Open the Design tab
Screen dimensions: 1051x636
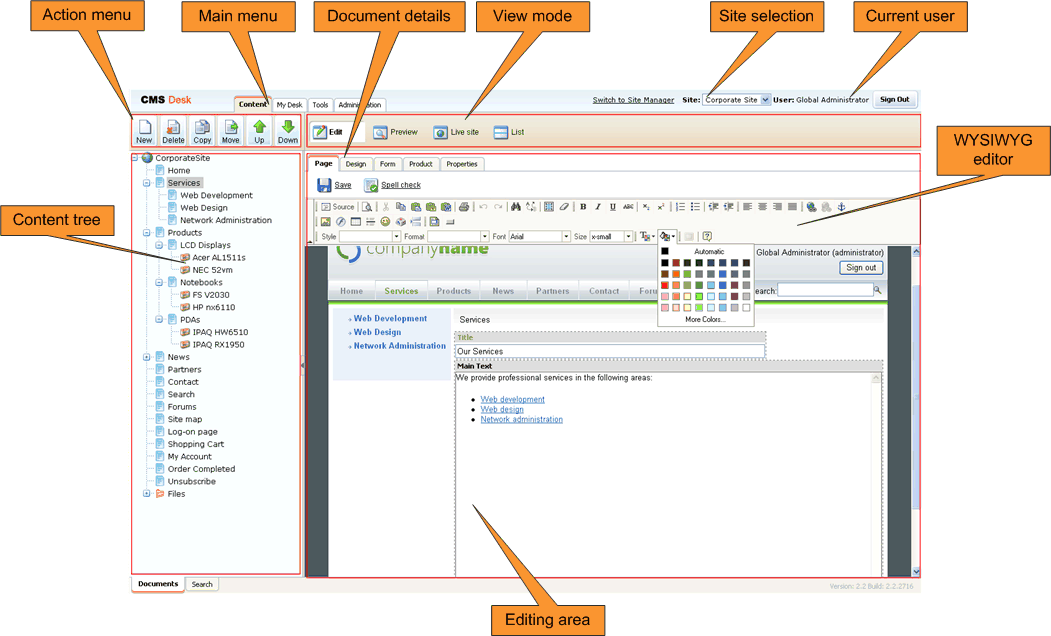[x=356, y=164]
